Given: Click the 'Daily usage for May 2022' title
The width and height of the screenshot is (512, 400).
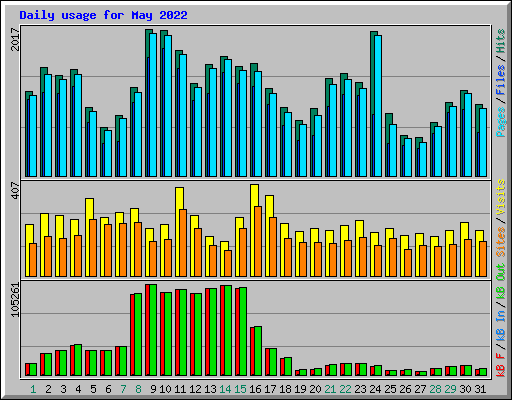Looking at the screenshot, I should pyautogui.click(x=103, y=15).
